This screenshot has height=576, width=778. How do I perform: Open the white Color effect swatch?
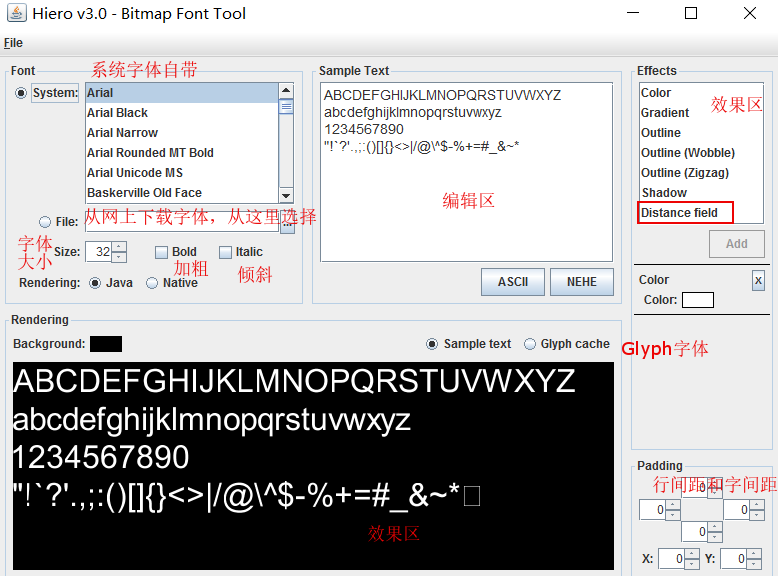point(698,300)
